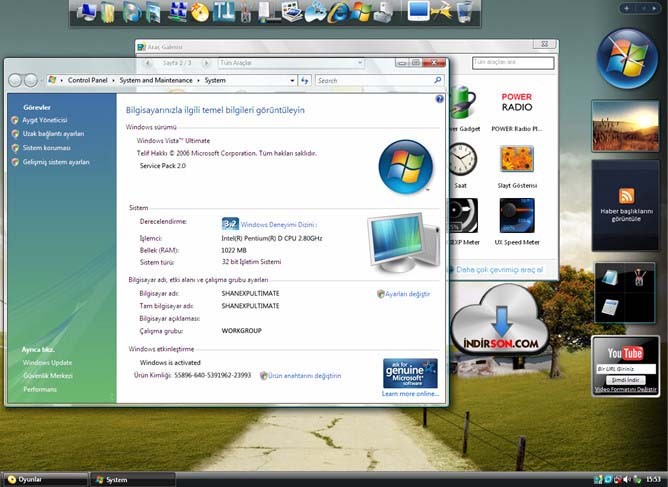This screenshot has height=487, width=668.
Task: Click Daha çok çevrimiçi araç al link
Action: (499, 270)
